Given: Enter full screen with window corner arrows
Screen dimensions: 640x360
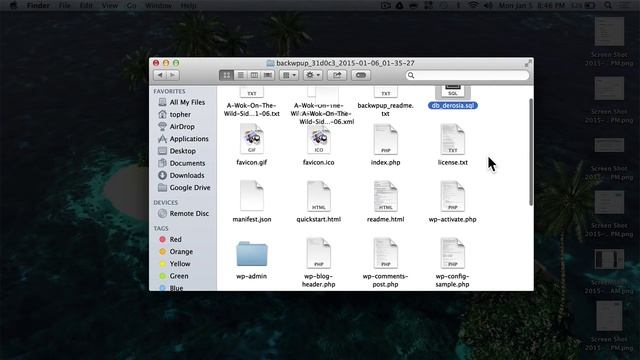Looking at the screenshot, I should 528,63.
